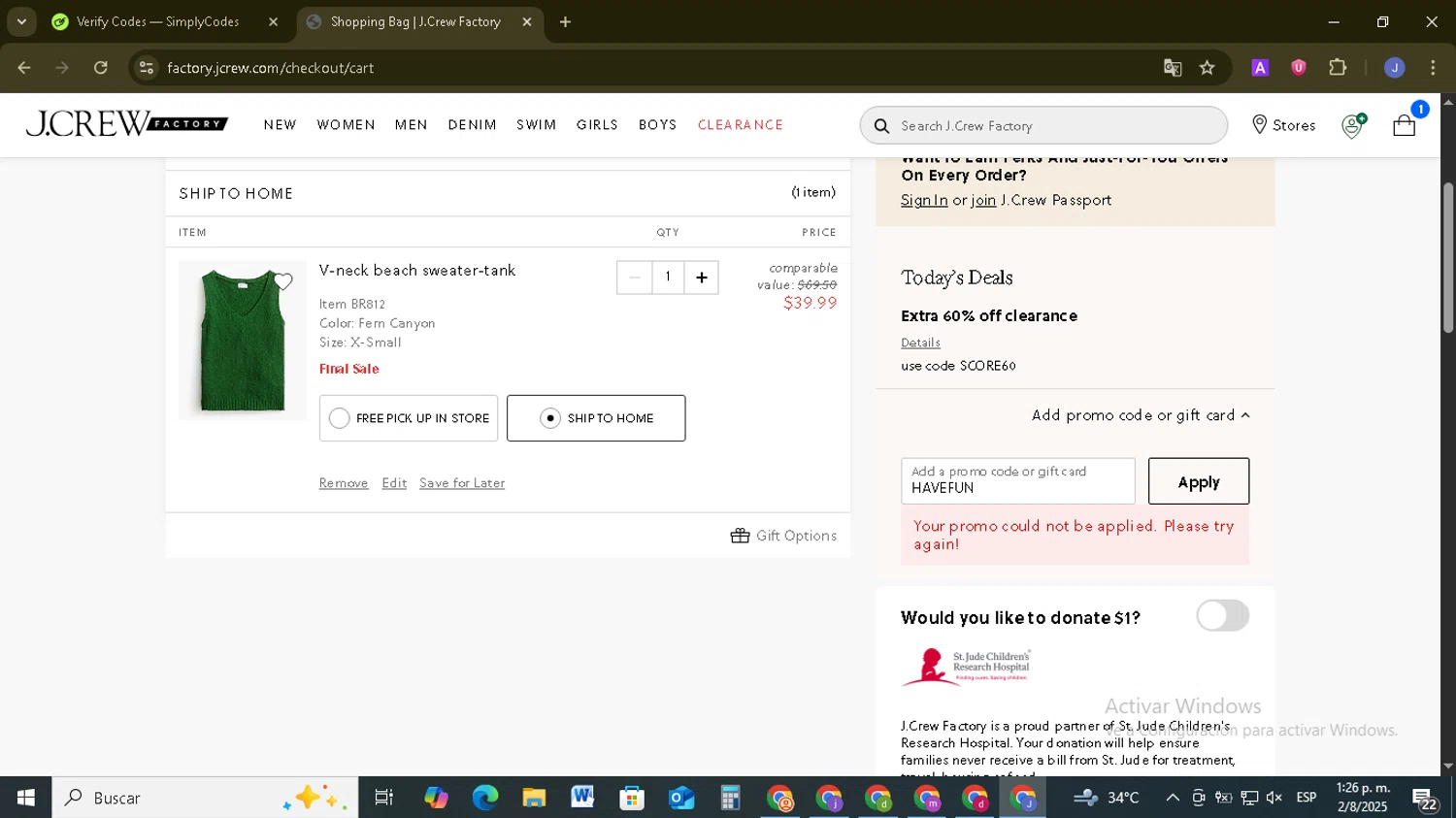
Task: Click the Windows Buscar search box
Action: (206, 798)
